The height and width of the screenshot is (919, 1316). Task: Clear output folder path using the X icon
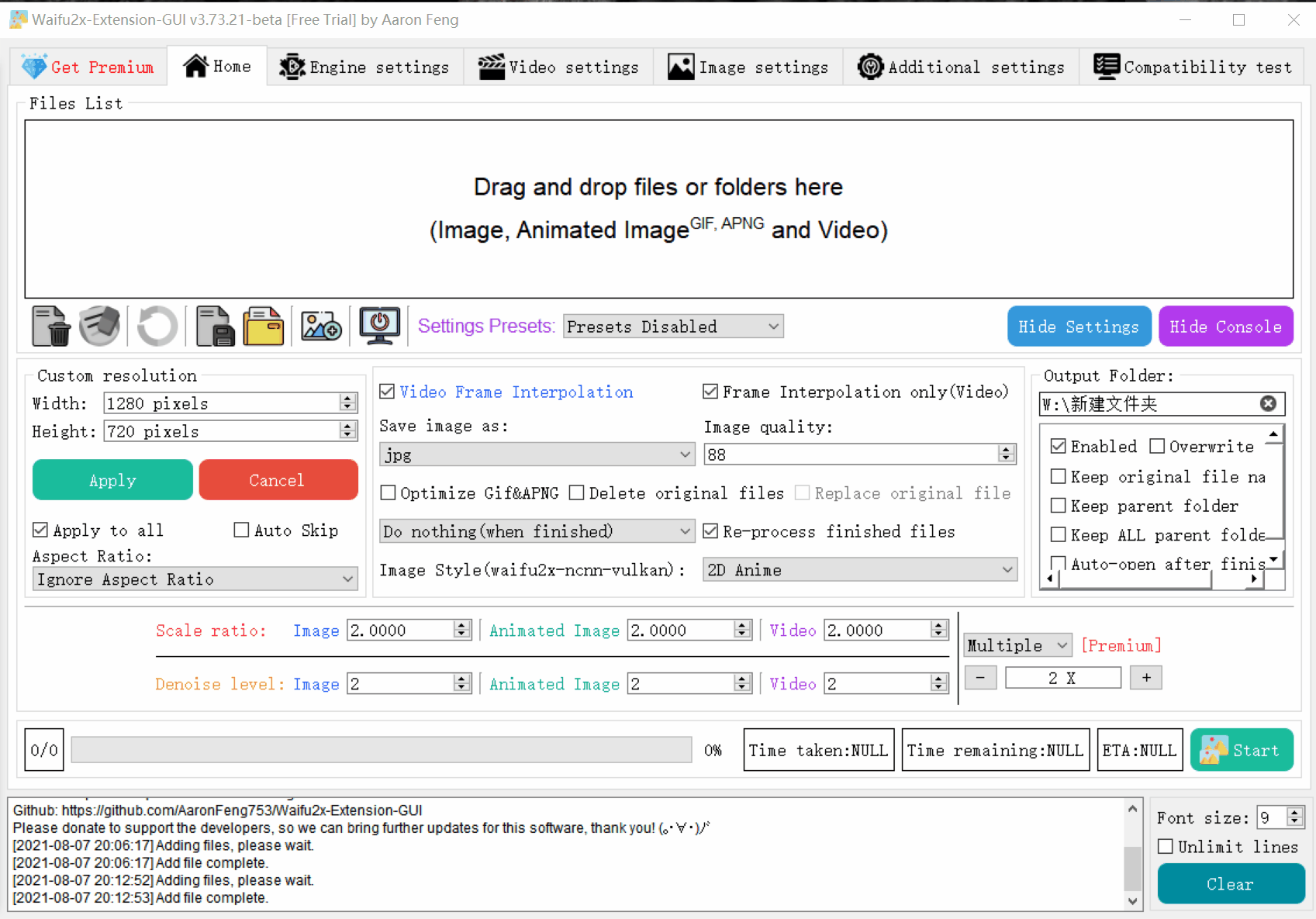(x=1268, y=402)
